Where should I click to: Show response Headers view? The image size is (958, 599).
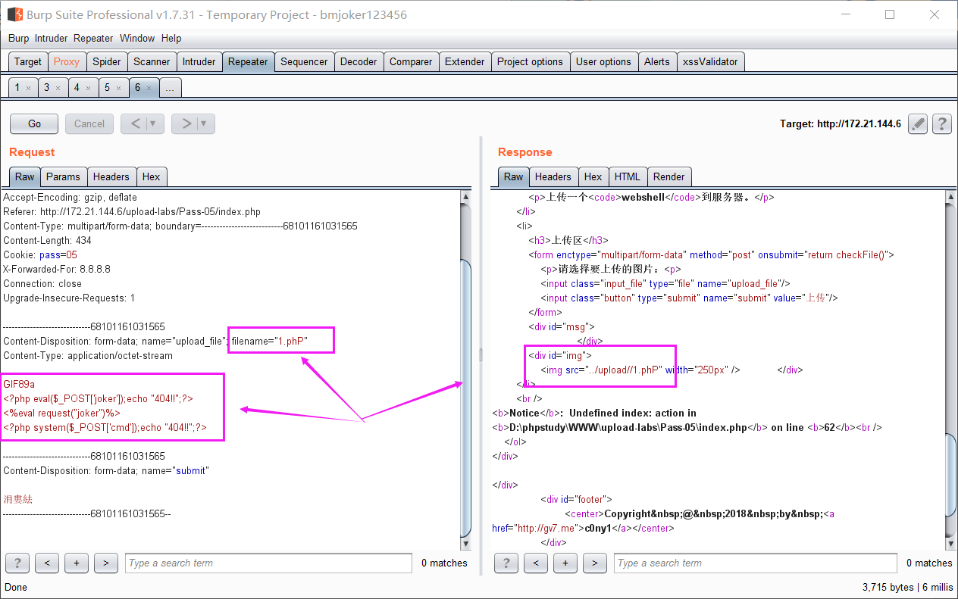click(x=553, y=177)
